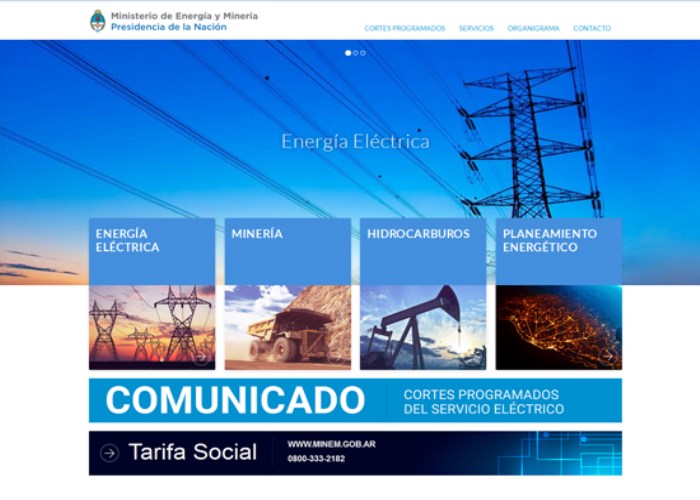The image size is (700, 500).
Task: Click the Energía Eléctrica slide heading
Action: [x=355, y=142]
